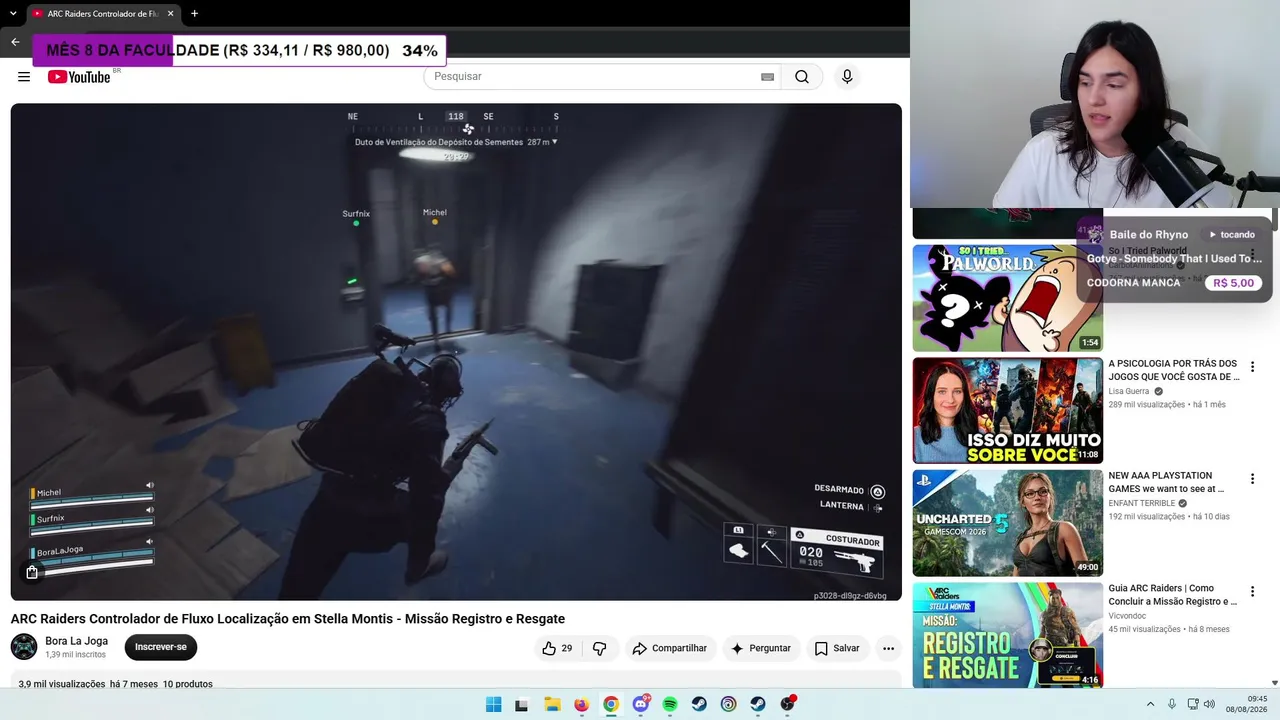Save the video with Salvar button
Viewport: 1280px width, 720px height.
coord(837,648)
